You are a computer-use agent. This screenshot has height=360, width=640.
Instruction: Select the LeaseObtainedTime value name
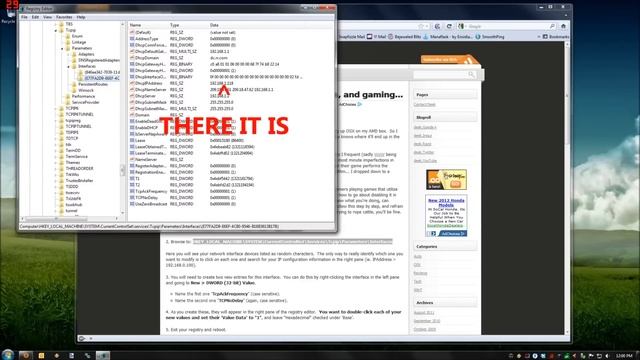[x=151, y=147]
